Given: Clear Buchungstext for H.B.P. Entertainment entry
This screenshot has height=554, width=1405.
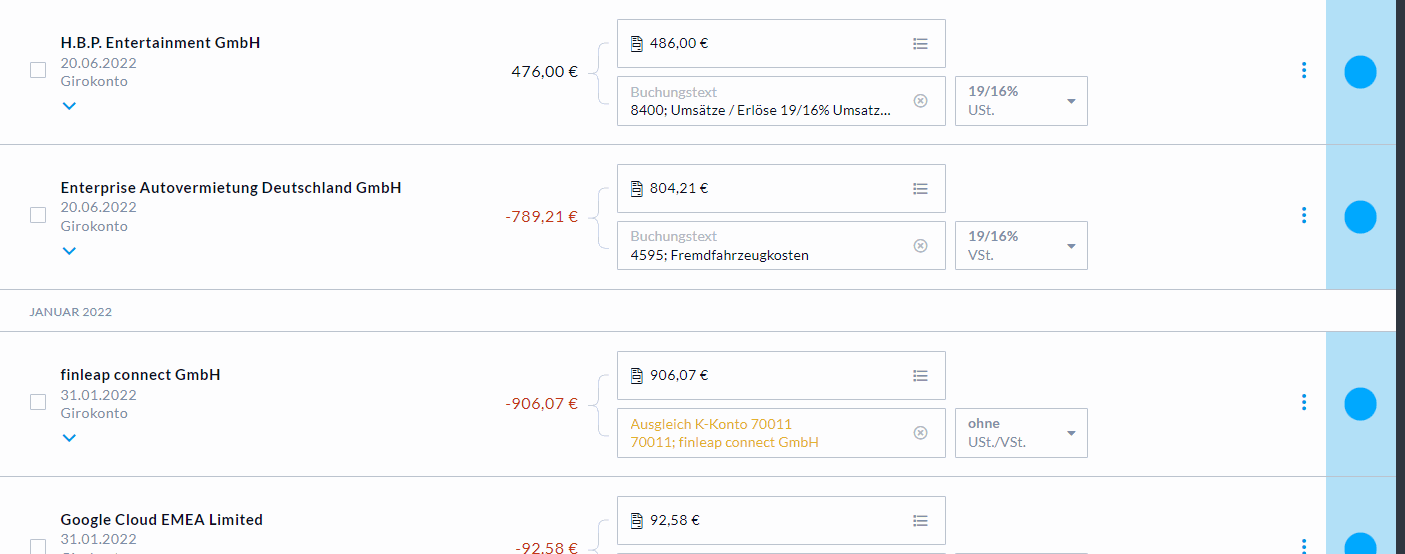Looking at the screenshot, I should click(920, 101).
